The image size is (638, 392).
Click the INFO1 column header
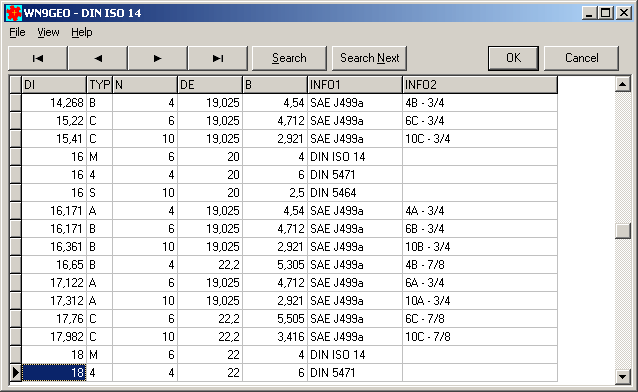pyautogui.click(x=355, y=85)
